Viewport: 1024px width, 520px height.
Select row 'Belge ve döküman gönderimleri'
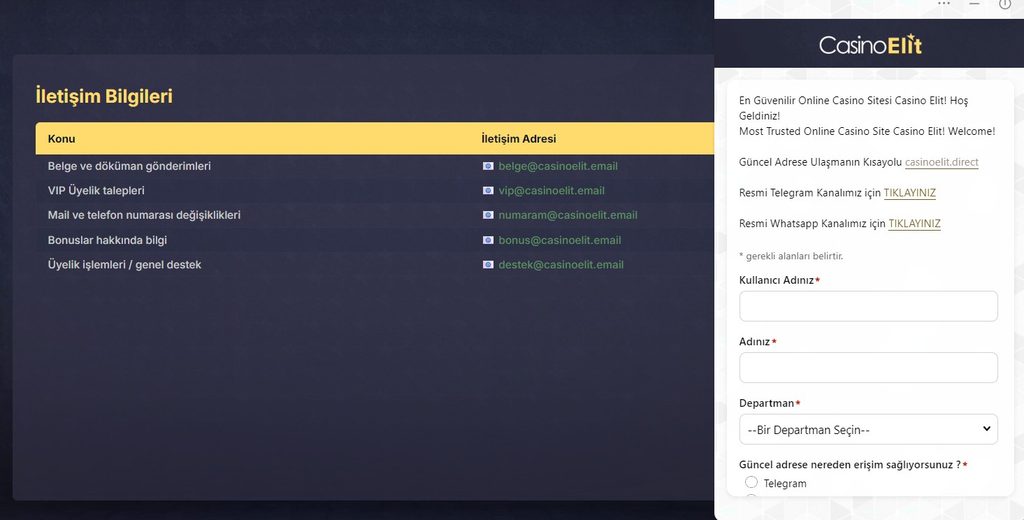[375, 166]
